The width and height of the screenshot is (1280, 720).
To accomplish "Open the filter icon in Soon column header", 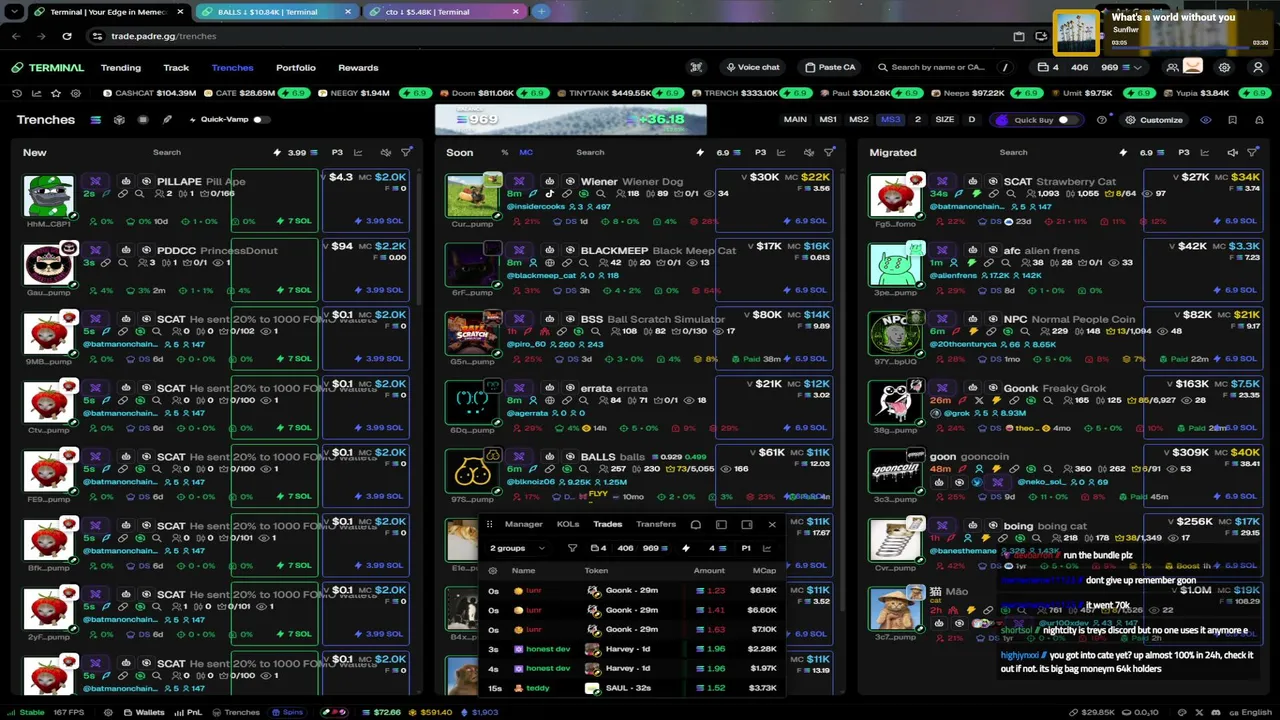I will tap(829, 153).
